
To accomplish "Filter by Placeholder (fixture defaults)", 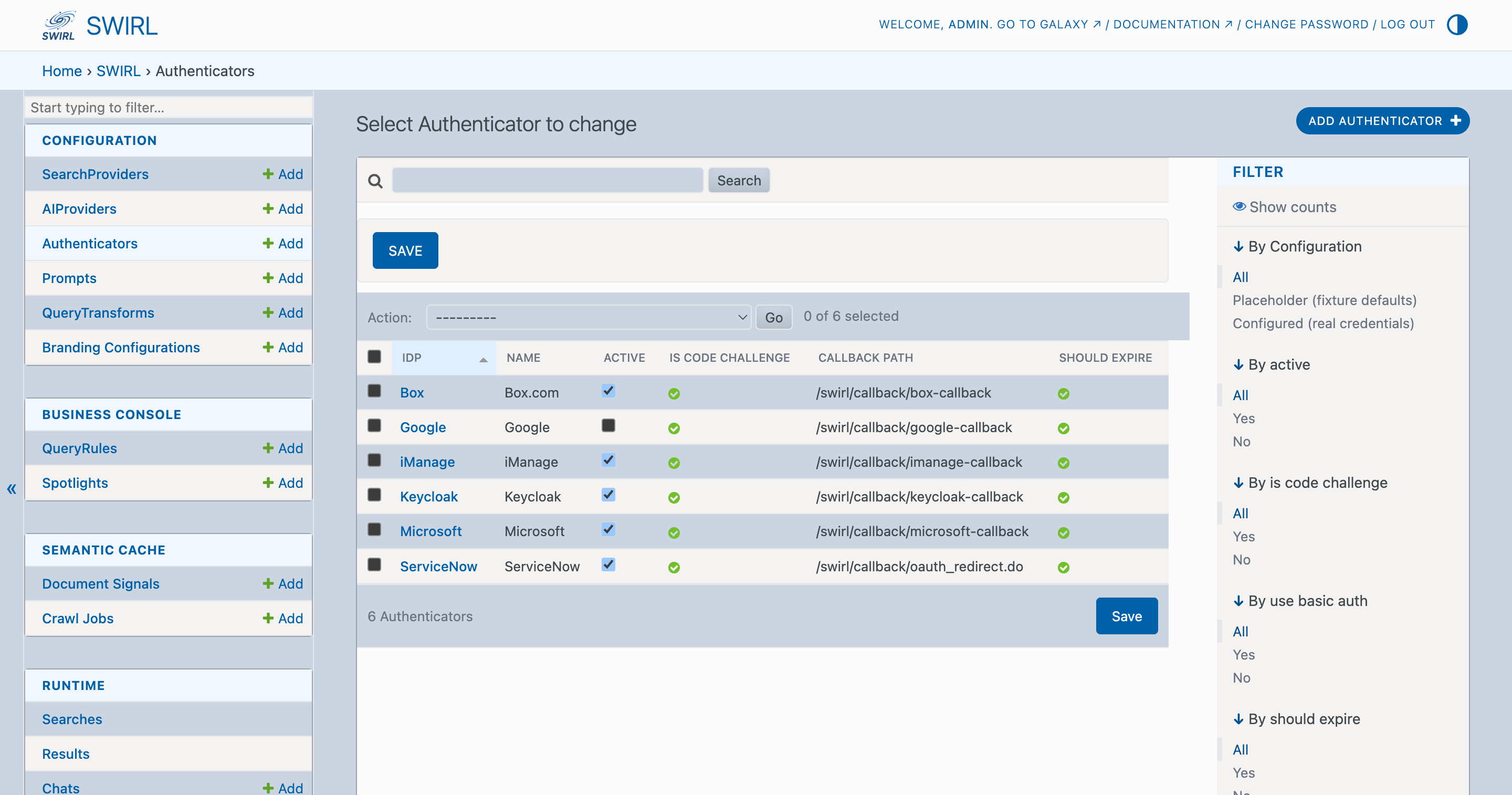I will tap(1324, 300).
